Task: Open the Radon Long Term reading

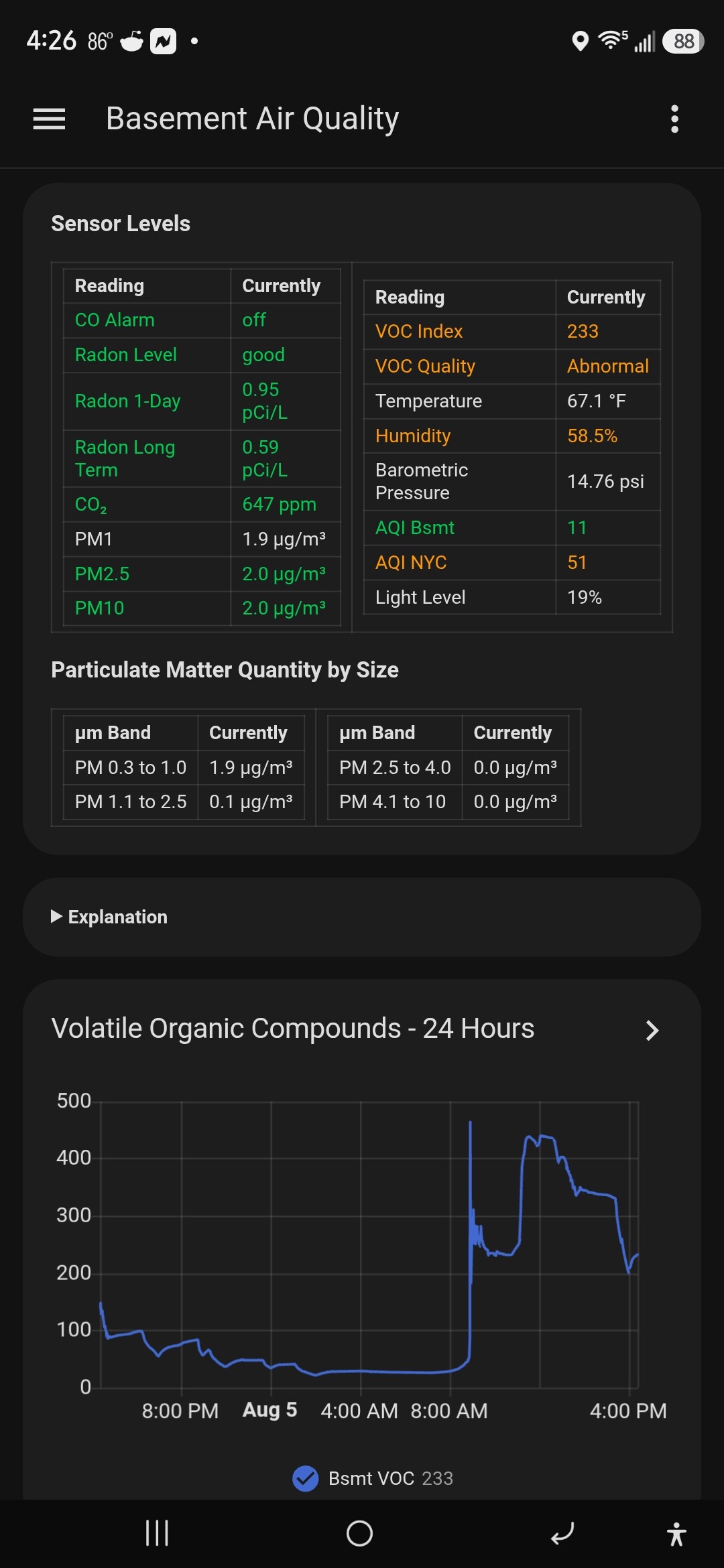Action: coord(202,459)
